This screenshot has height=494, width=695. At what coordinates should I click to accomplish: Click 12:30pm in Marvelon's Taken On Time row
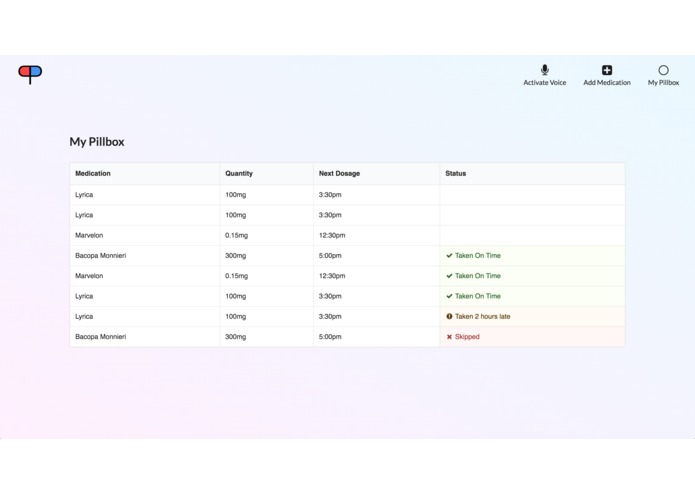pos(332,276)
